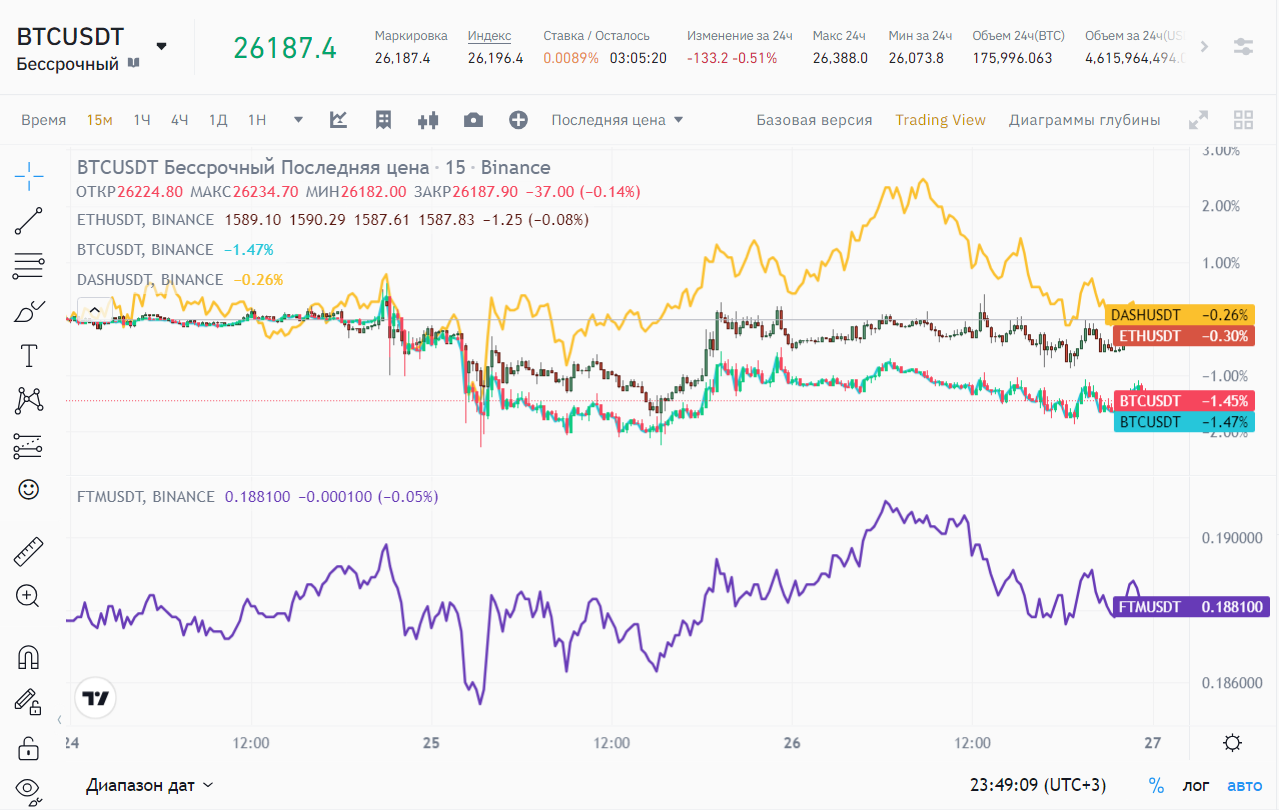The image size is (1279, 810).
Task: Select the text annotation tool
Action: coord(29,355)
